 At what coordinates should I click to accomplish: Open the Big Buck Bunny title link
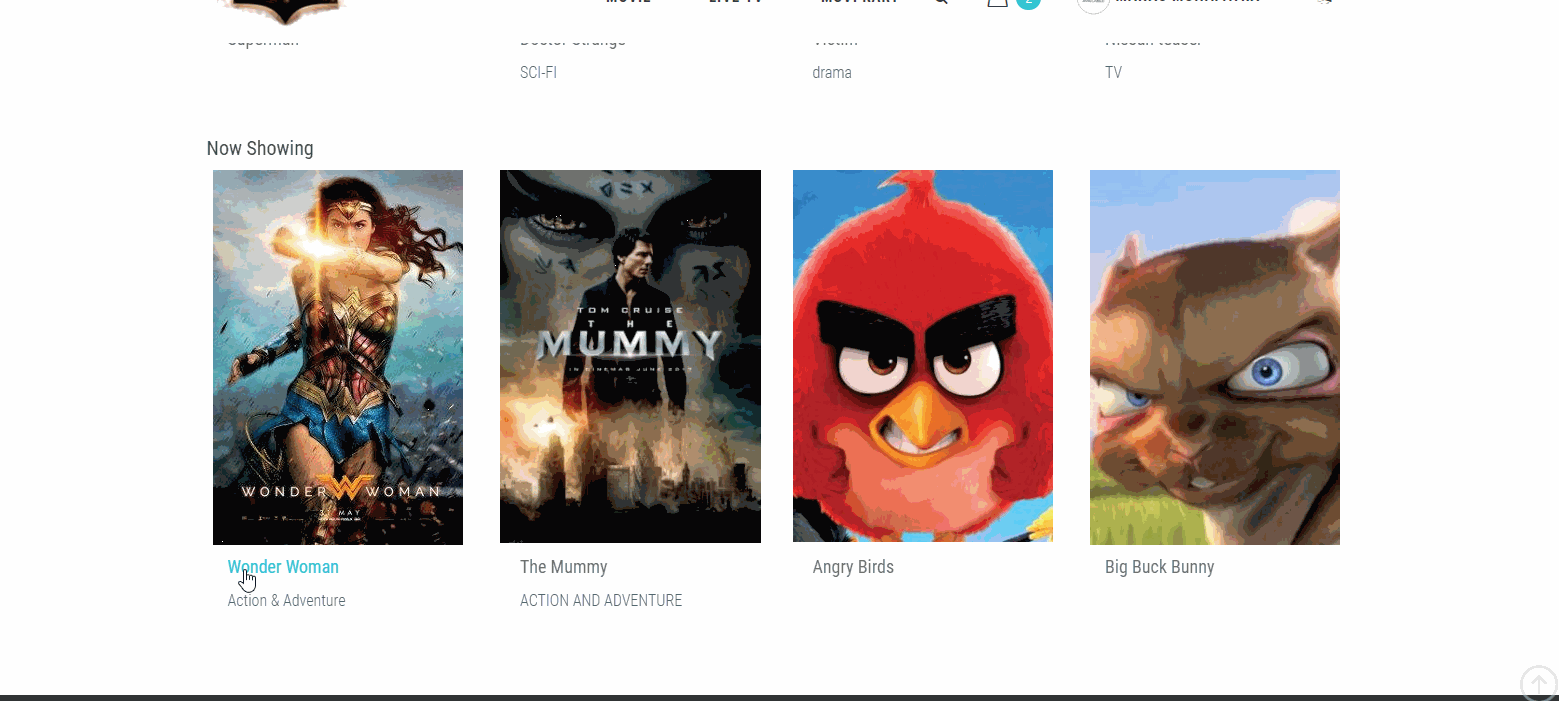click(1159, 567)
